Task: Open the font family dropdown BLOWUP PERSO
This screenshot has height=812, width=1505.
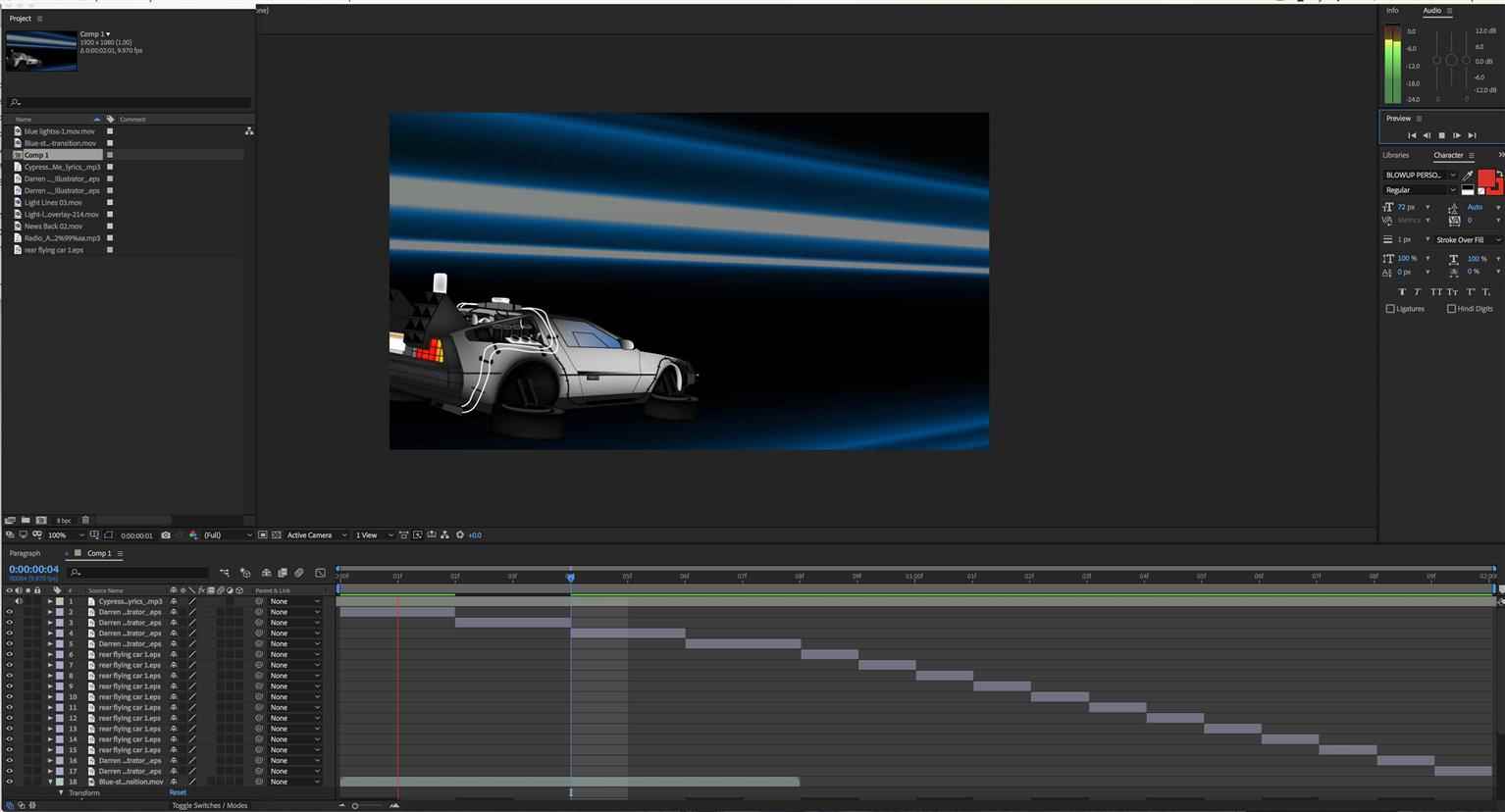Action: pos(1421,175)
